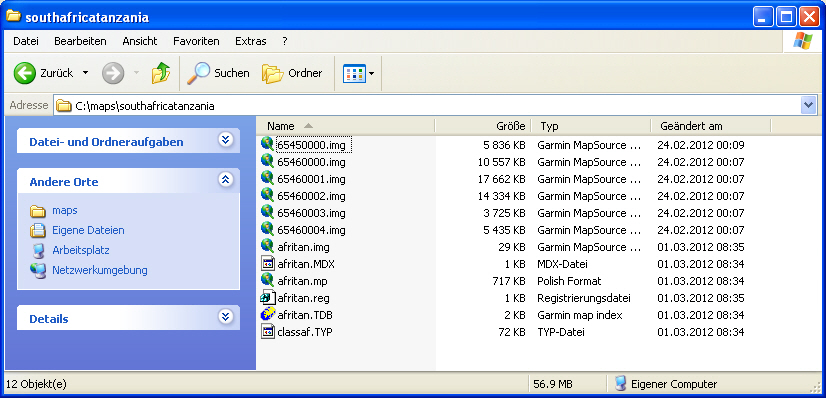Open the Extras menu

251,41
